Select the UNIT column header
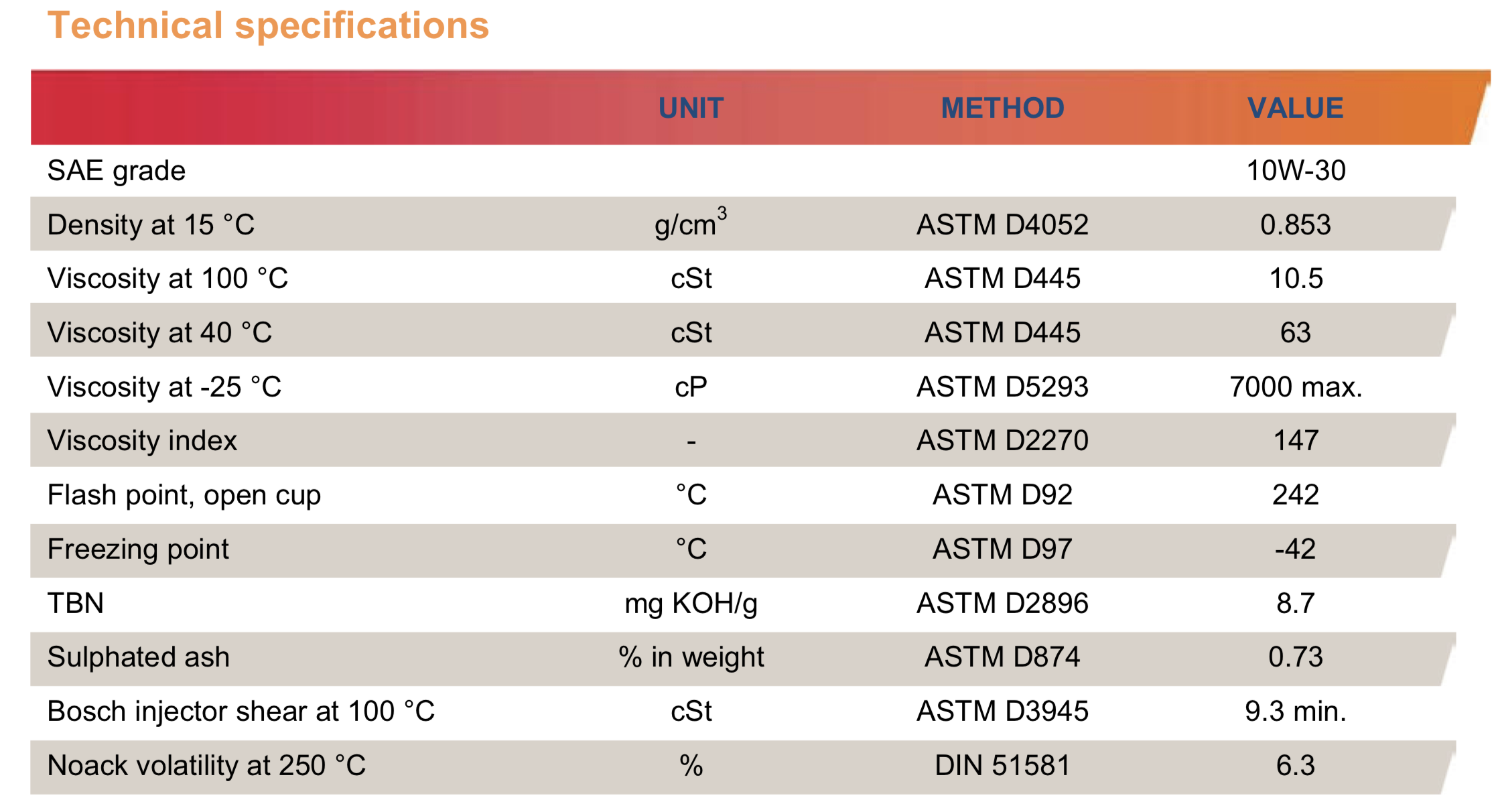Viewport: 1498px width, 812px height. (x=691, y=108)
